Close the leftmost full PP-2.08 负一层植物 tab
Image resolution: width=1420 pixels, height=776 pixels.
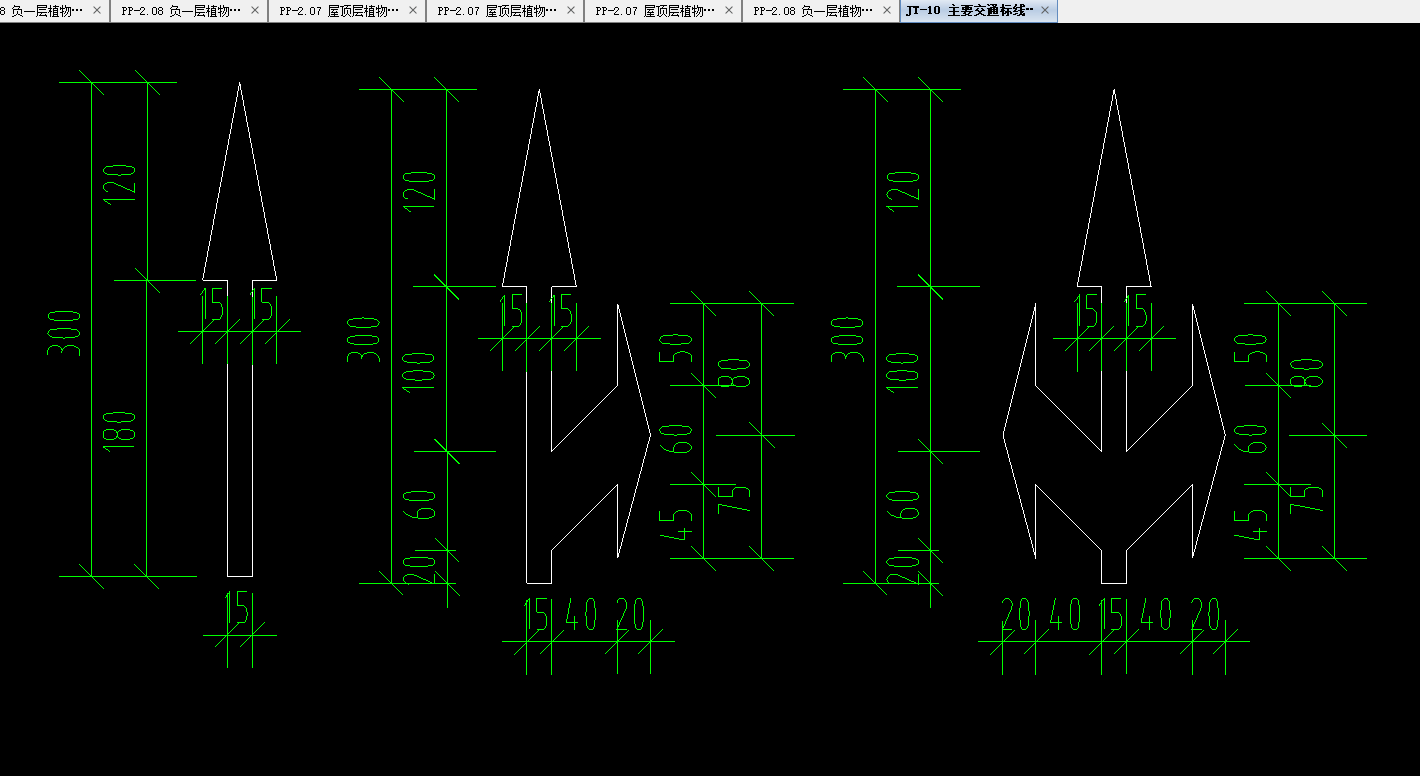[x=255, y=10]
